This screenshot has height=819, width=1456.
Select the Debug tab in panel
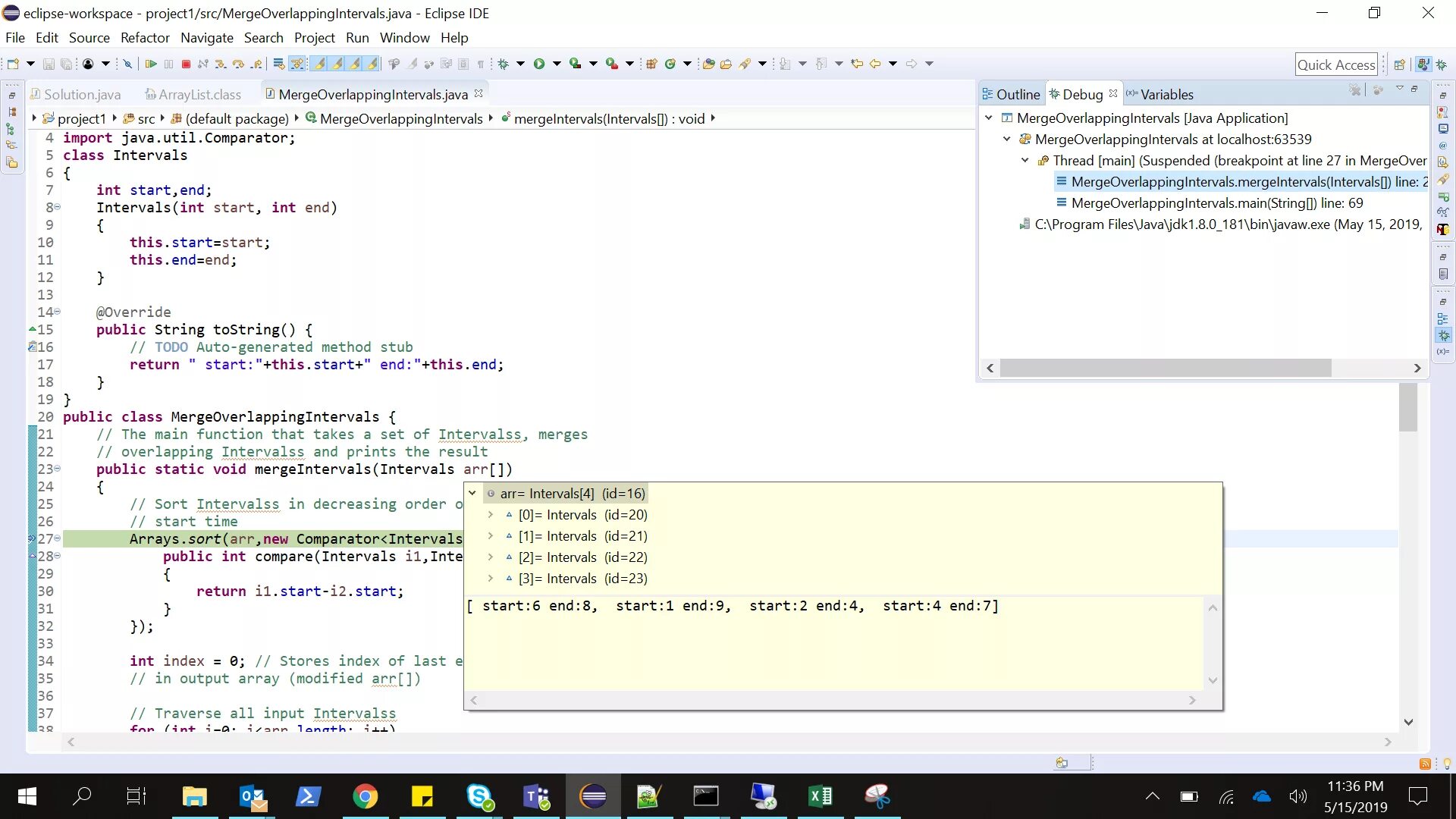[1082, 93]
